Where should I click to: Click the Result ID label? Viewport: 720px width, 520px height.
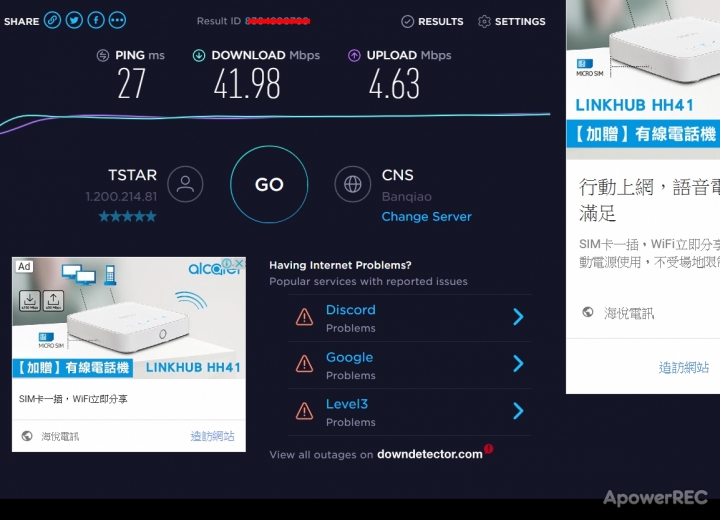pos(219,21)
